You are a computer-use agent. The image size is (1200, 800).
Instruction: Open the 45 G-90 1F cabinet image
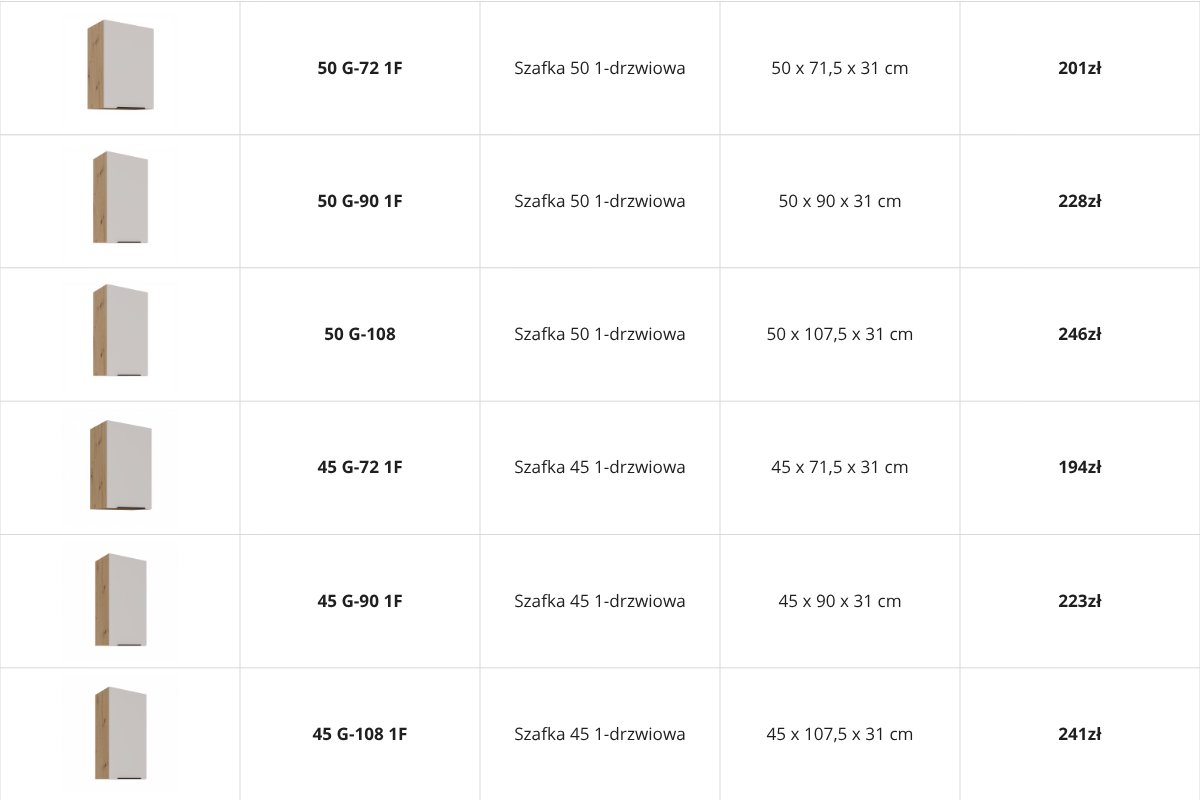click(x=120, y=600)
